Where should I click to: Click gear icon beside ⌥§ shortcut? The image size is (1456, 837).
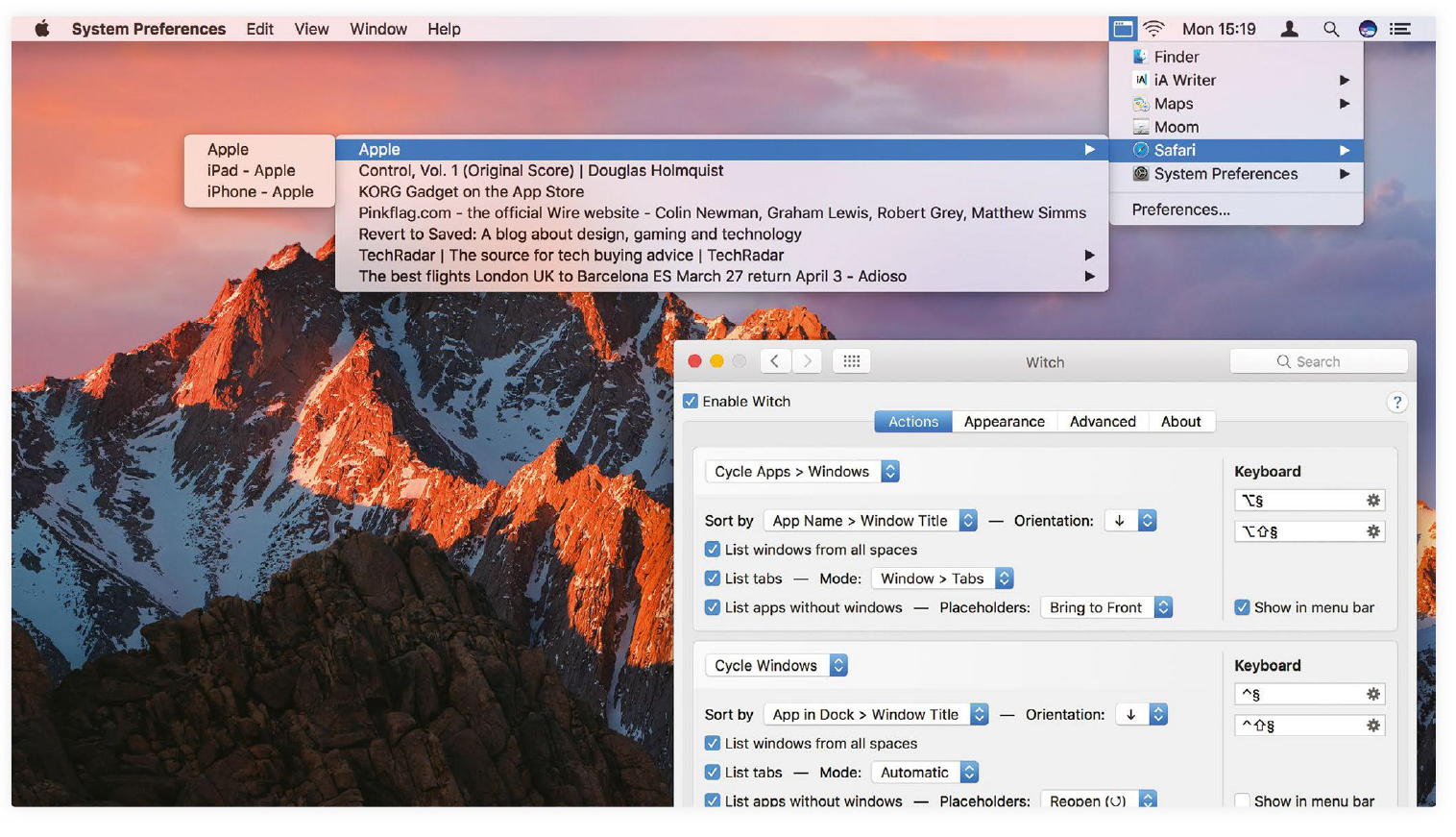pyautogui.click(x=1373, y=500)
